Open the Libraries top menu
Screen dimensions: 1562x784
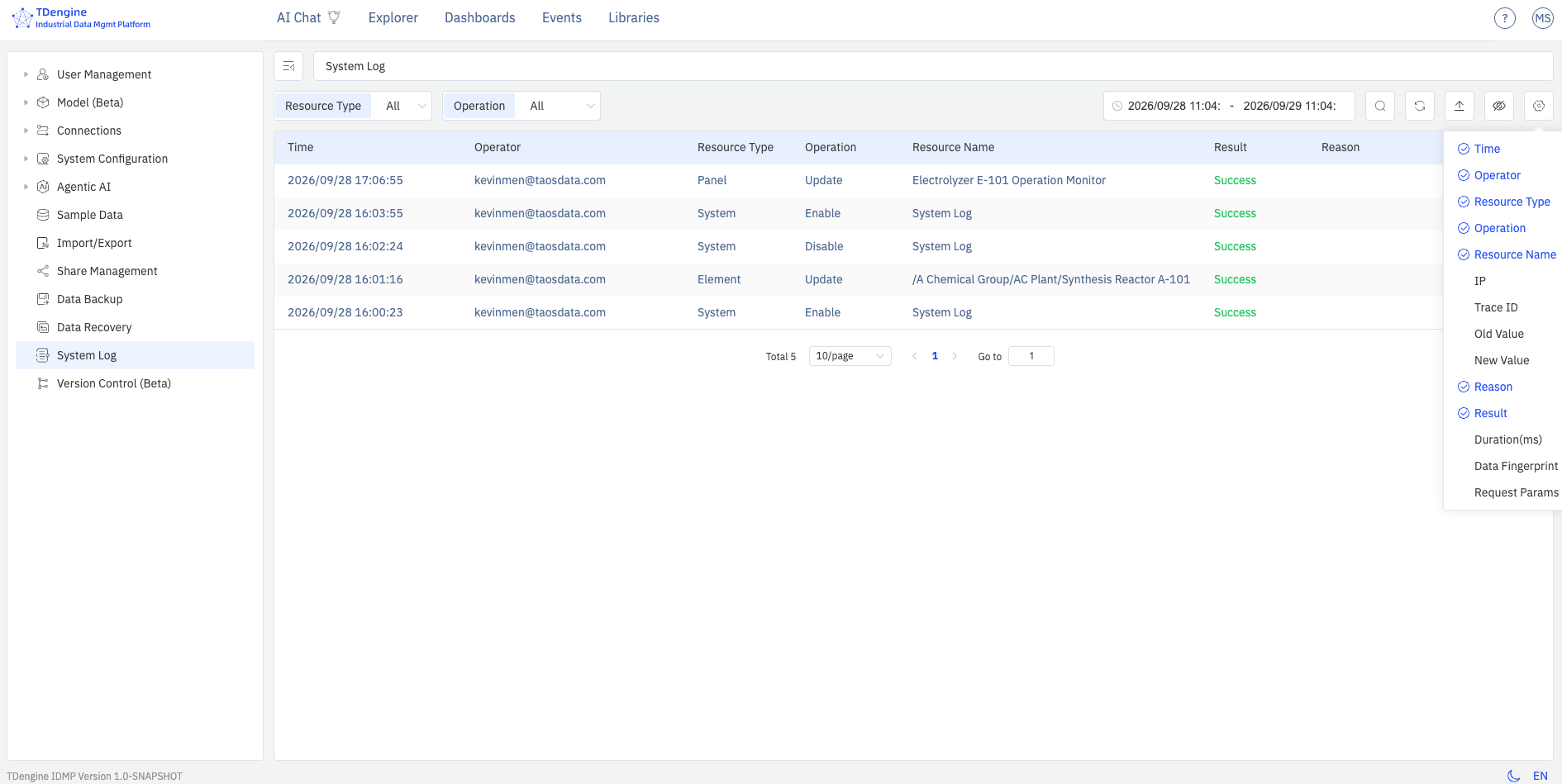point(634,17)
